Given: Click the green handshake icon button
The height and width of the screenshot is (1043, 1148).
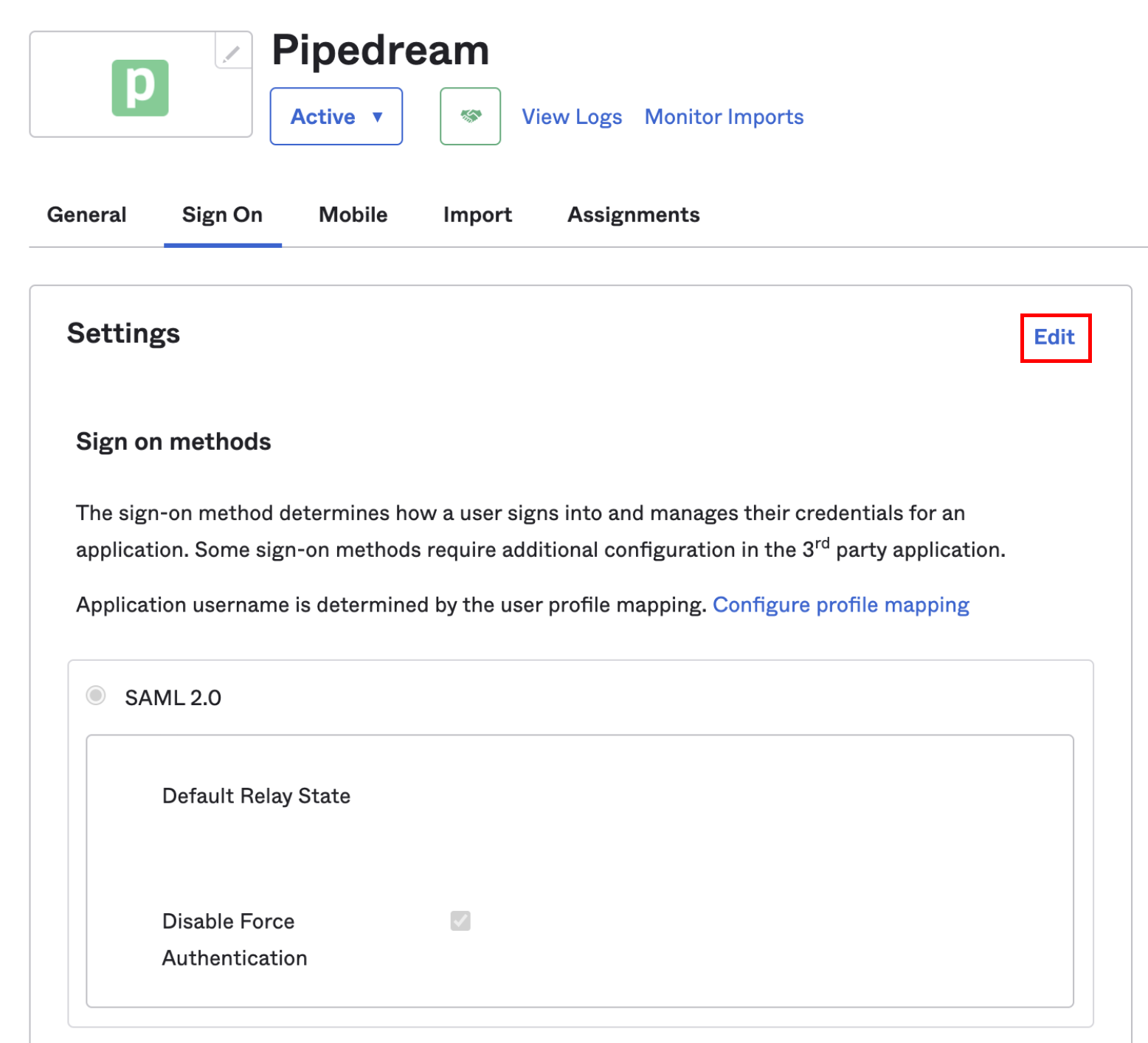Looking at the screenshot, I should pos(470,117).
